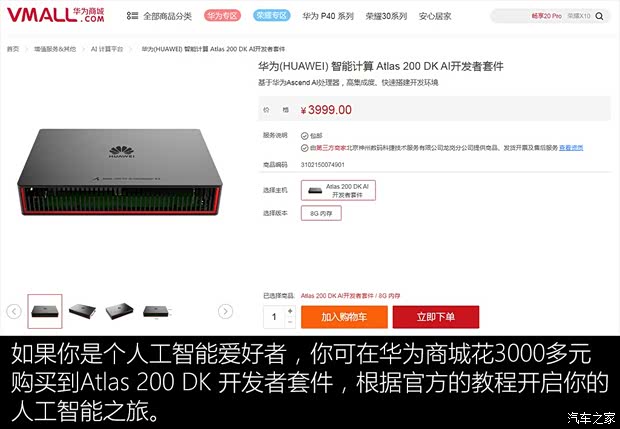Open the 荣耀专区 tab
Image resolution: width=620 pixels, height=429 pixels.
tap(272, 16)
